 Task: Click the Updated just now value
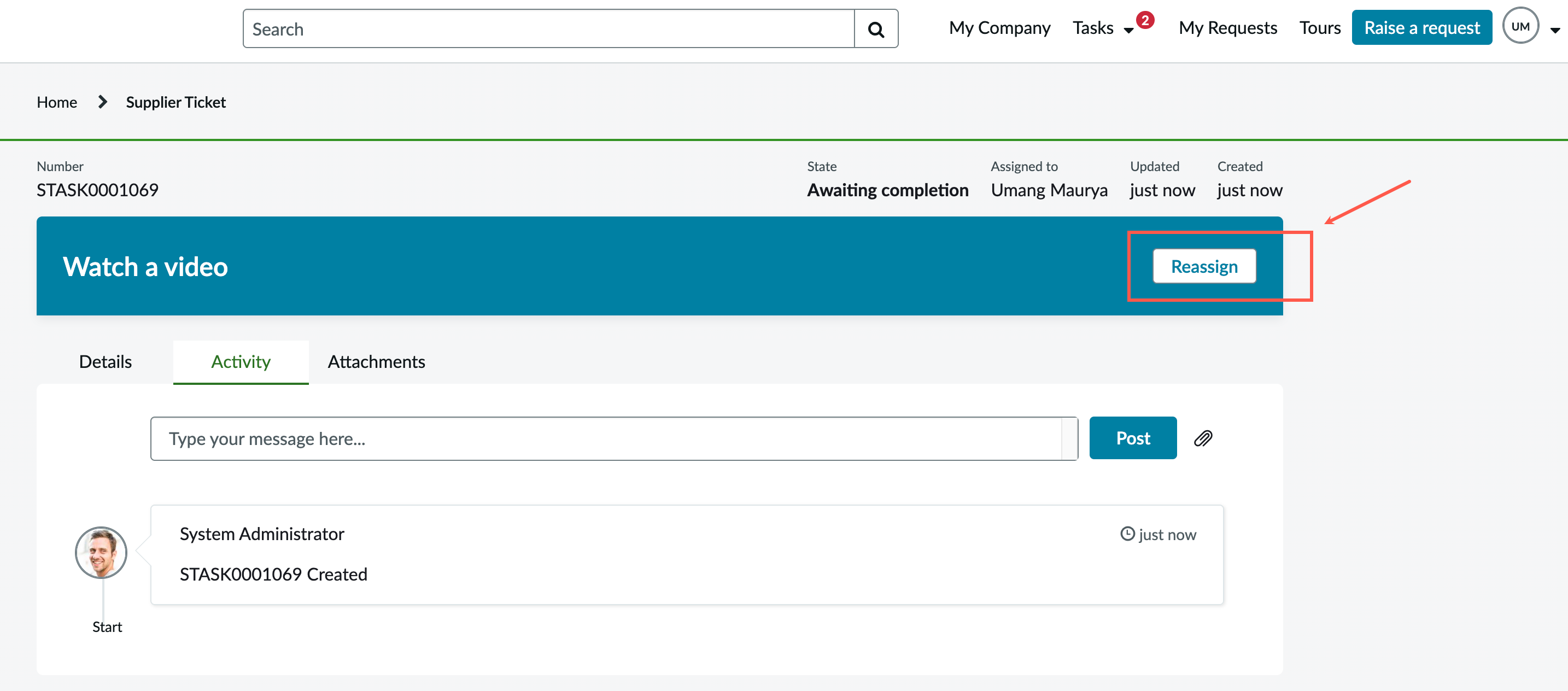tap(1162, 190)
